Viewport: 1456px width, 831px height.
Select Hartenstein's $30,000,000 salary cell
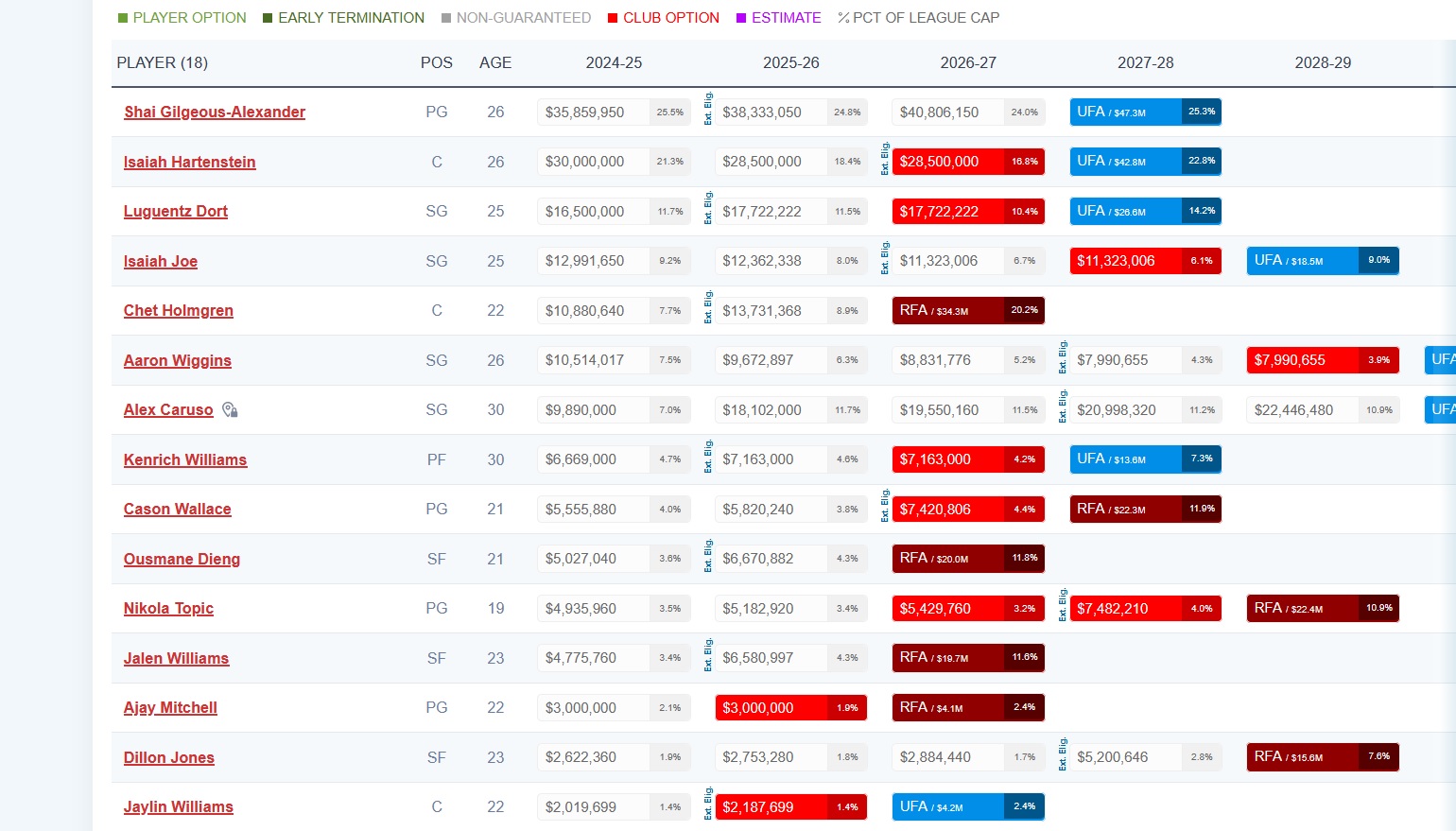click(x=614, y=162)
